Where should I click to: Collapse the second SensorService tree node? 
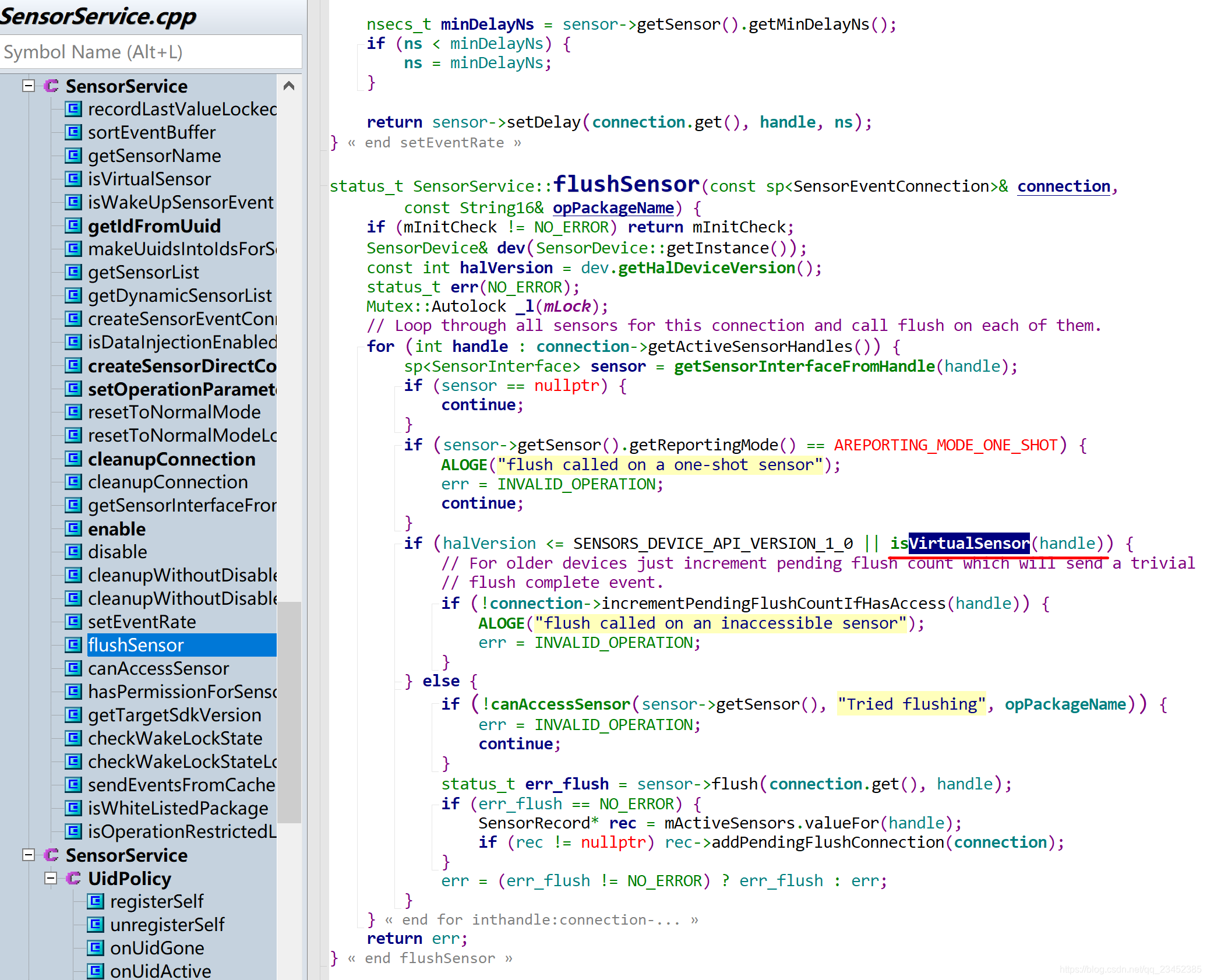click(28, 855)
